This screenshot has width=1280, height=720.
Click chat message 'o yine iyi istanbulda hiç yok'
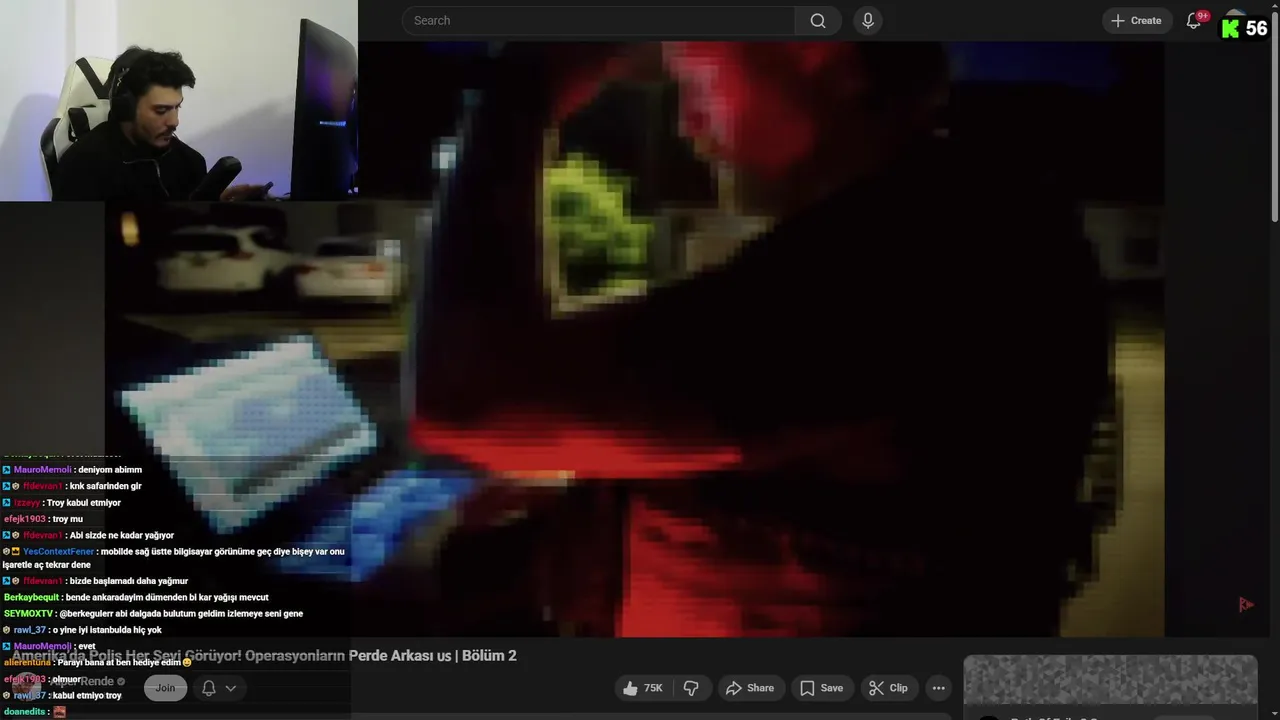pos(107,630)
